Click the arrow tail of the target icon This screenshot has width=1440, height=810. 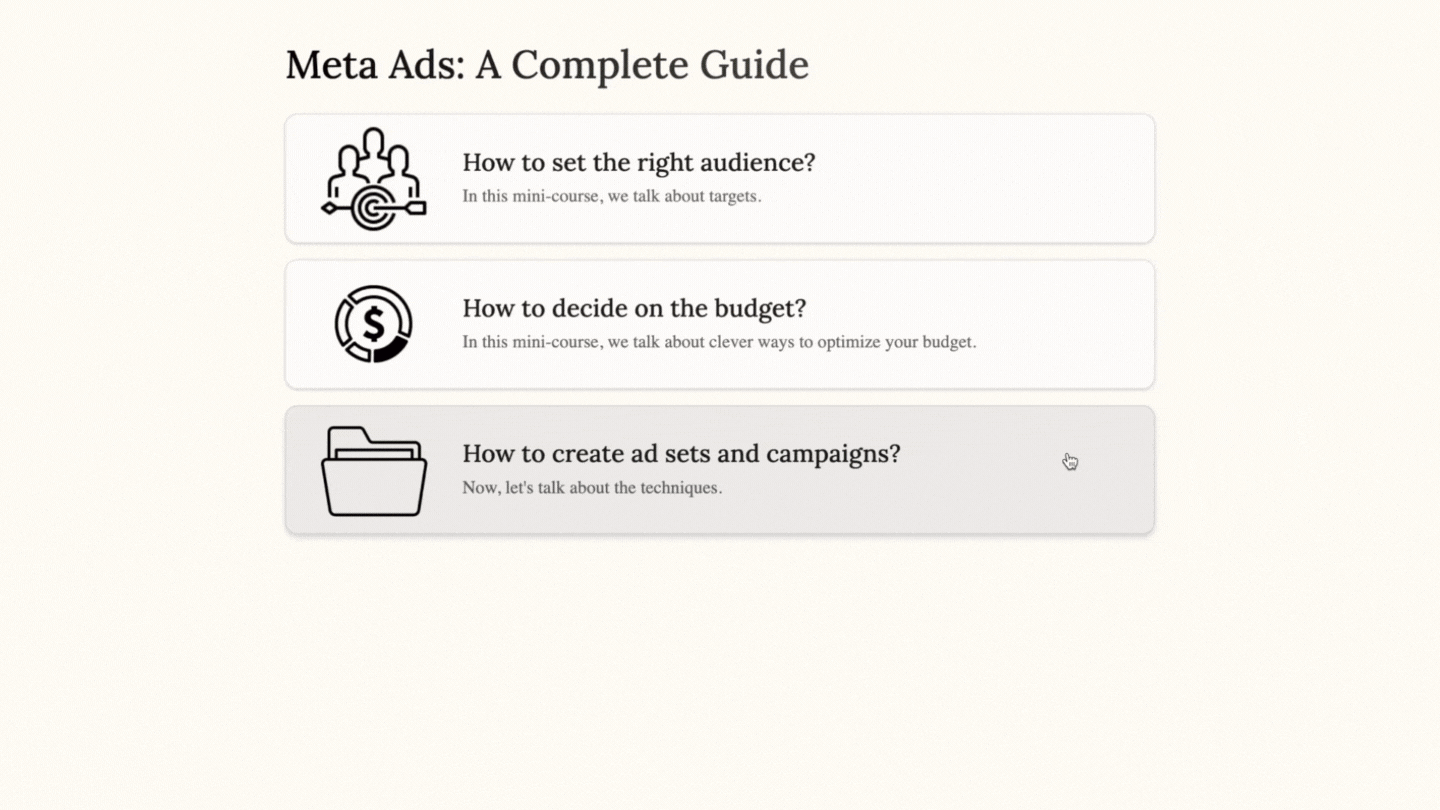[x=414, y=208]
